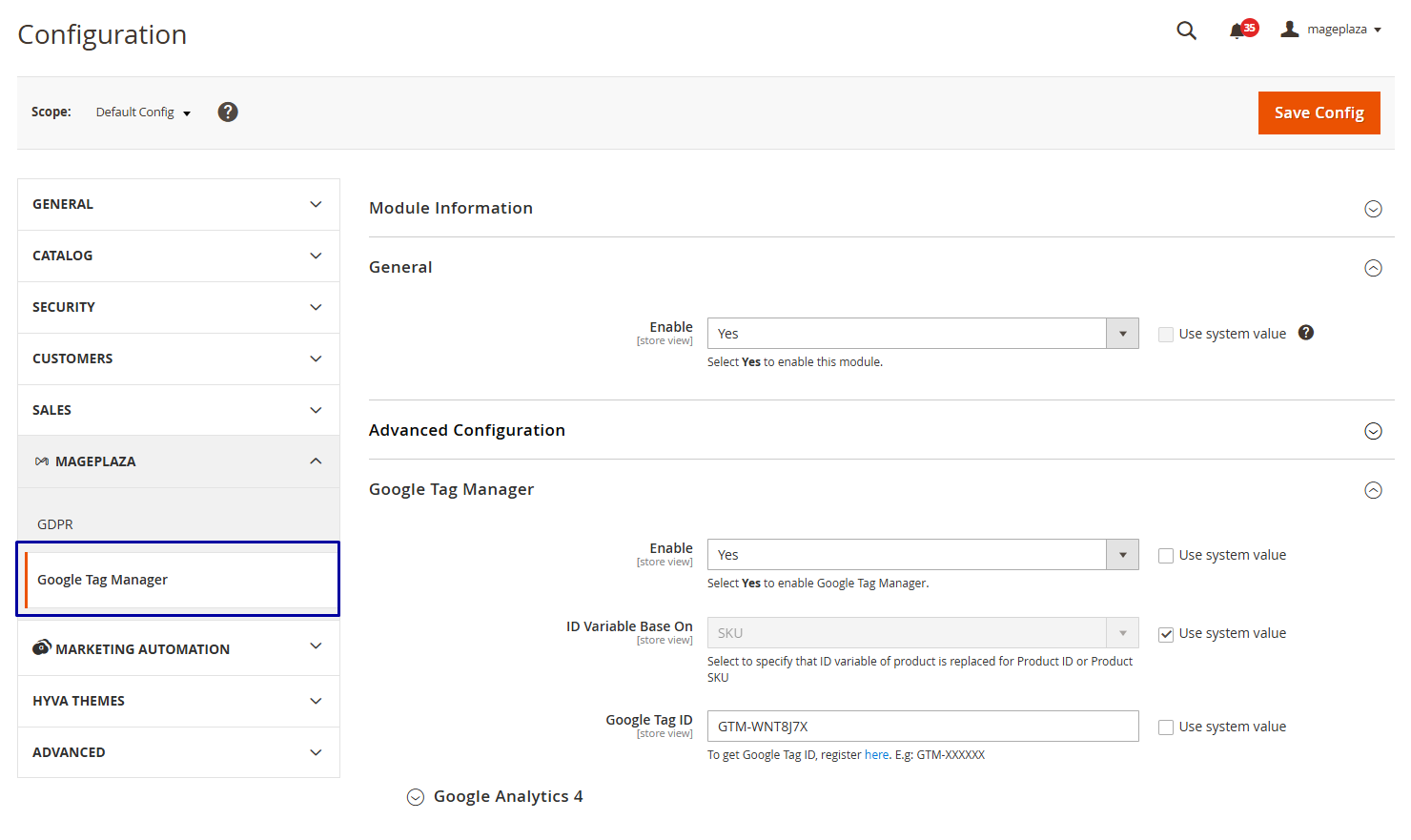Open the admin search magnifier icon
This screenshot has height=840, width=1411.
point(1186,30)
